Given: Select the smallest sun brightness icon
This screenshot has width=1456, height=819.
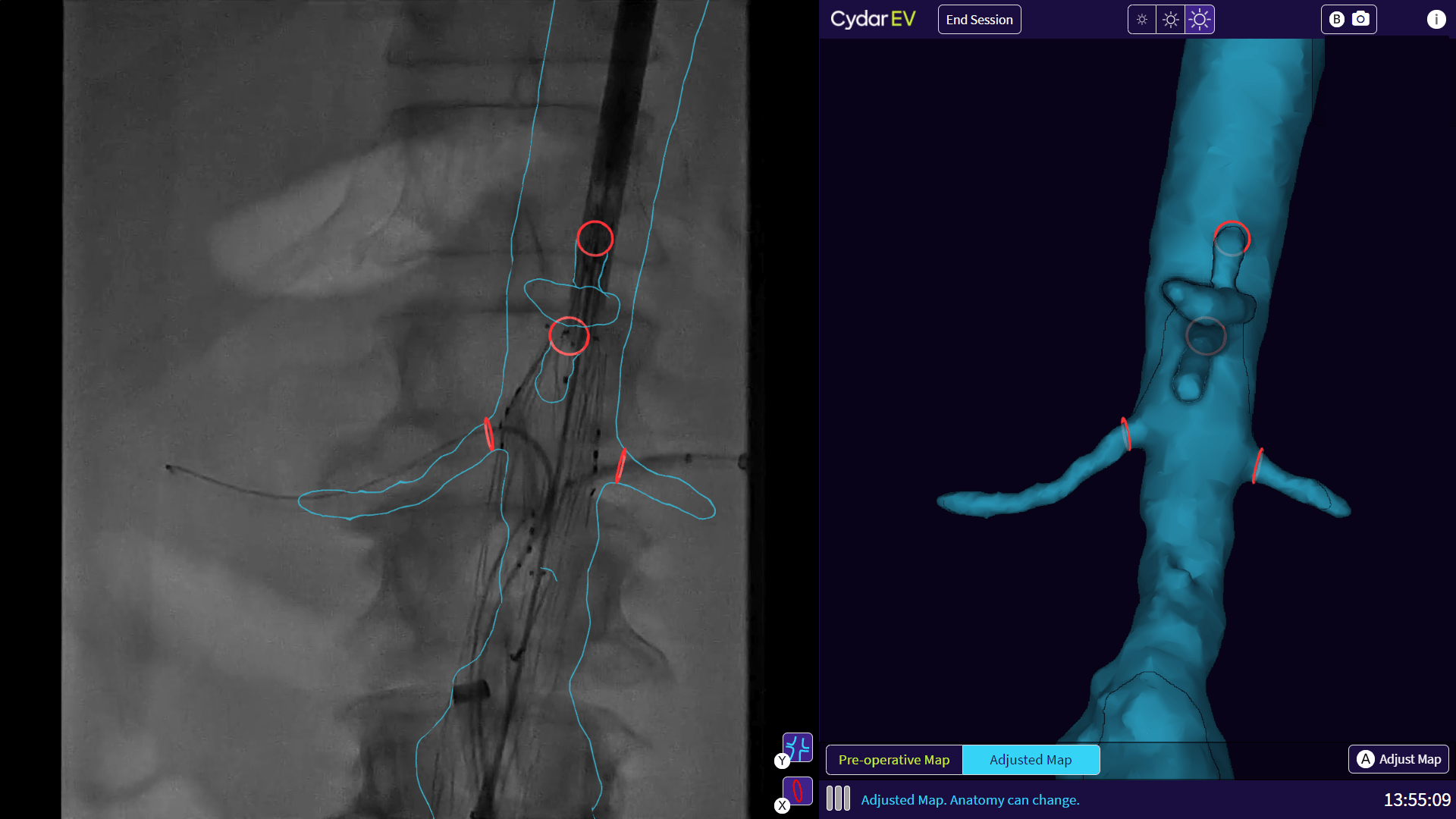Looking at the screenshot, I should (x=1142, y=19).
